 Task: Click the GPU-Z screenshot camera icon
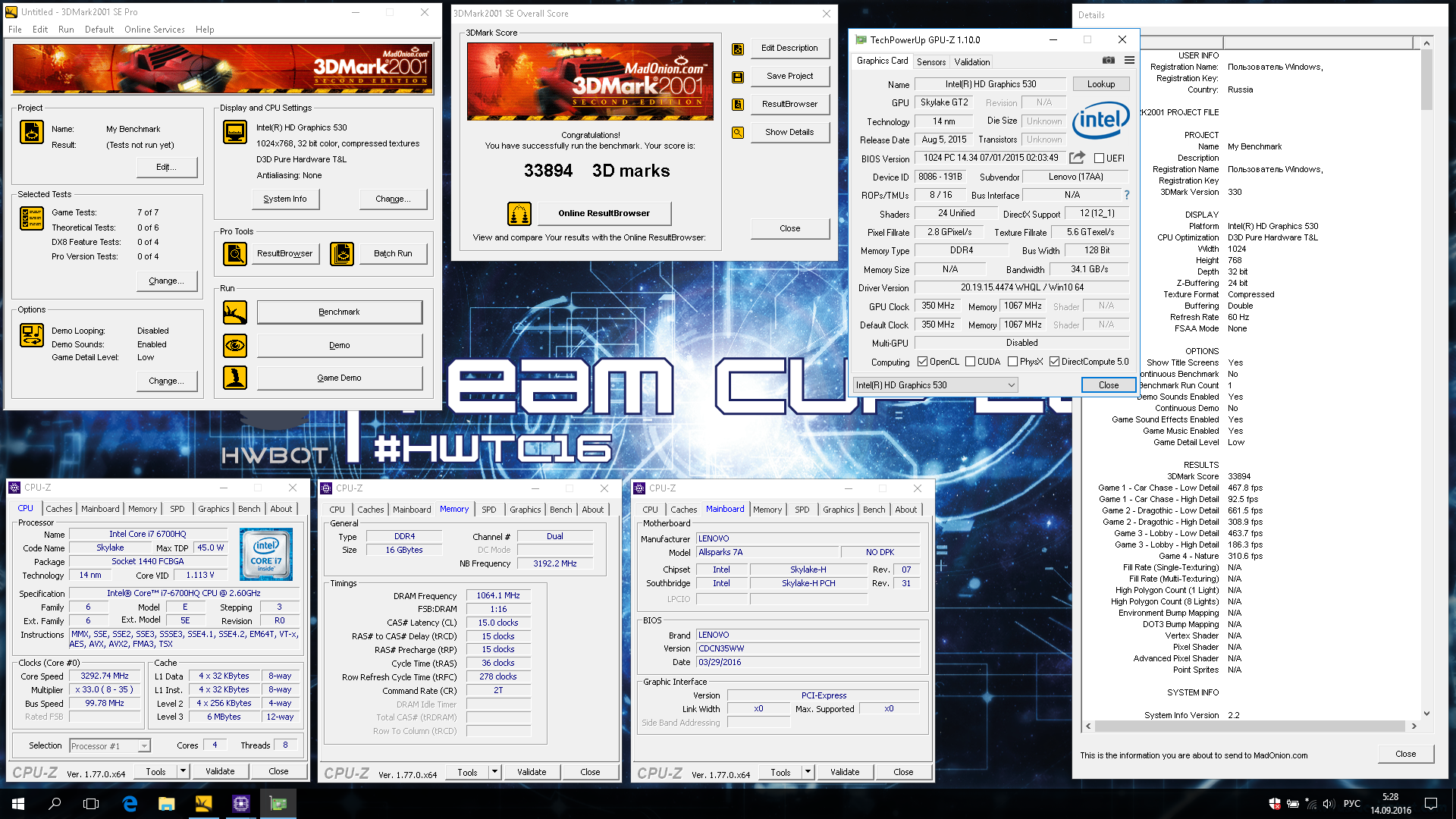tap(1109, 61)
